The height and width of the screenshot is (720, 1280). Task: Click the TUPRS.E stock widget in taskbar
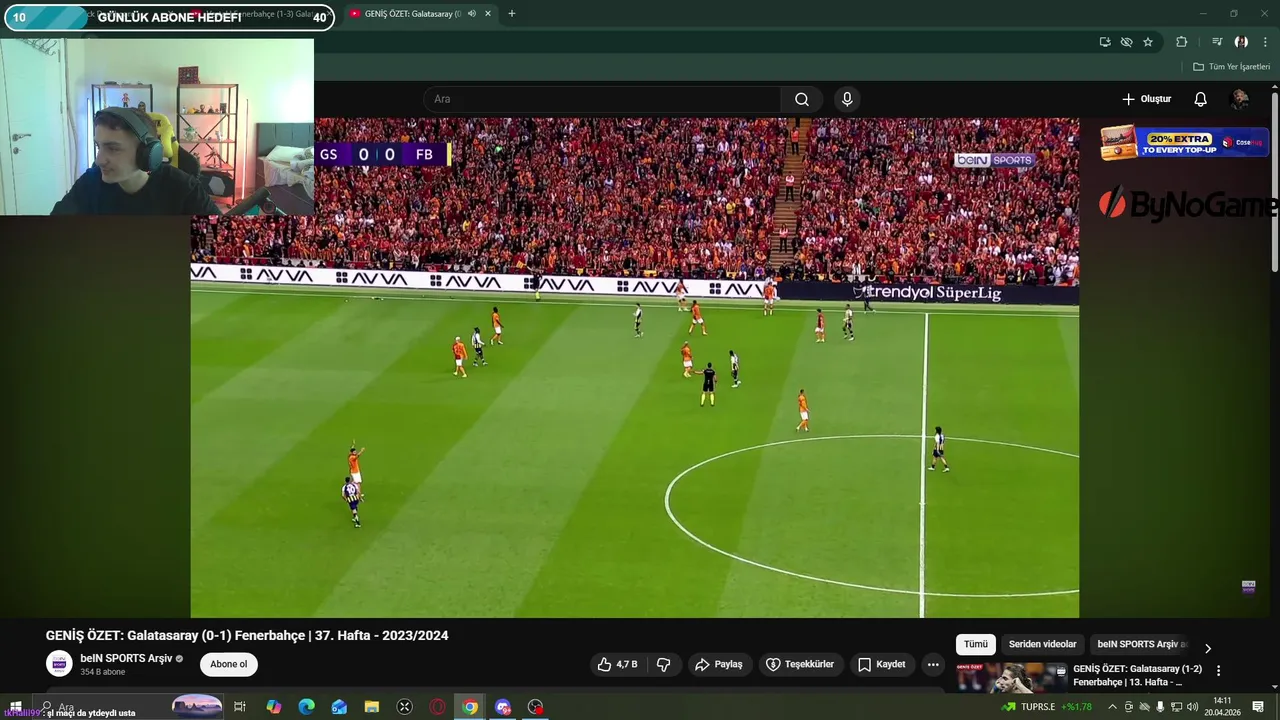click(1047, 707)
